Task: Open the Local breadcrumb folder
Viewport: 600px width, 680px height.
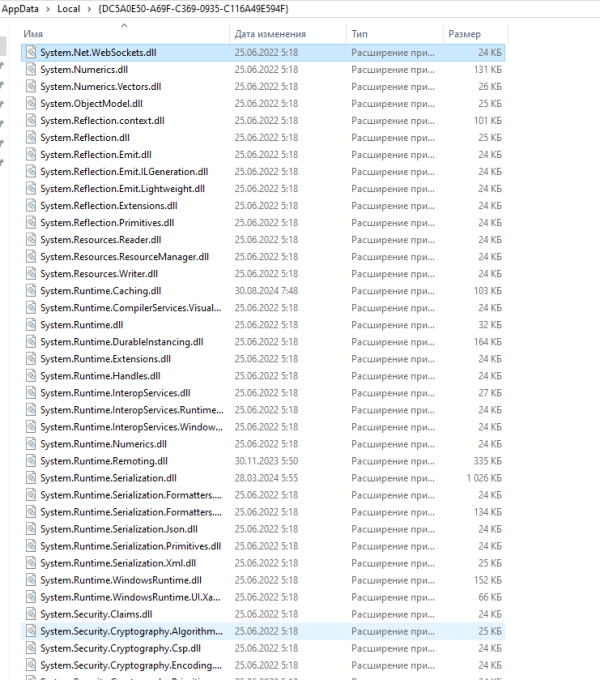Action: click(x=68, y=9)
